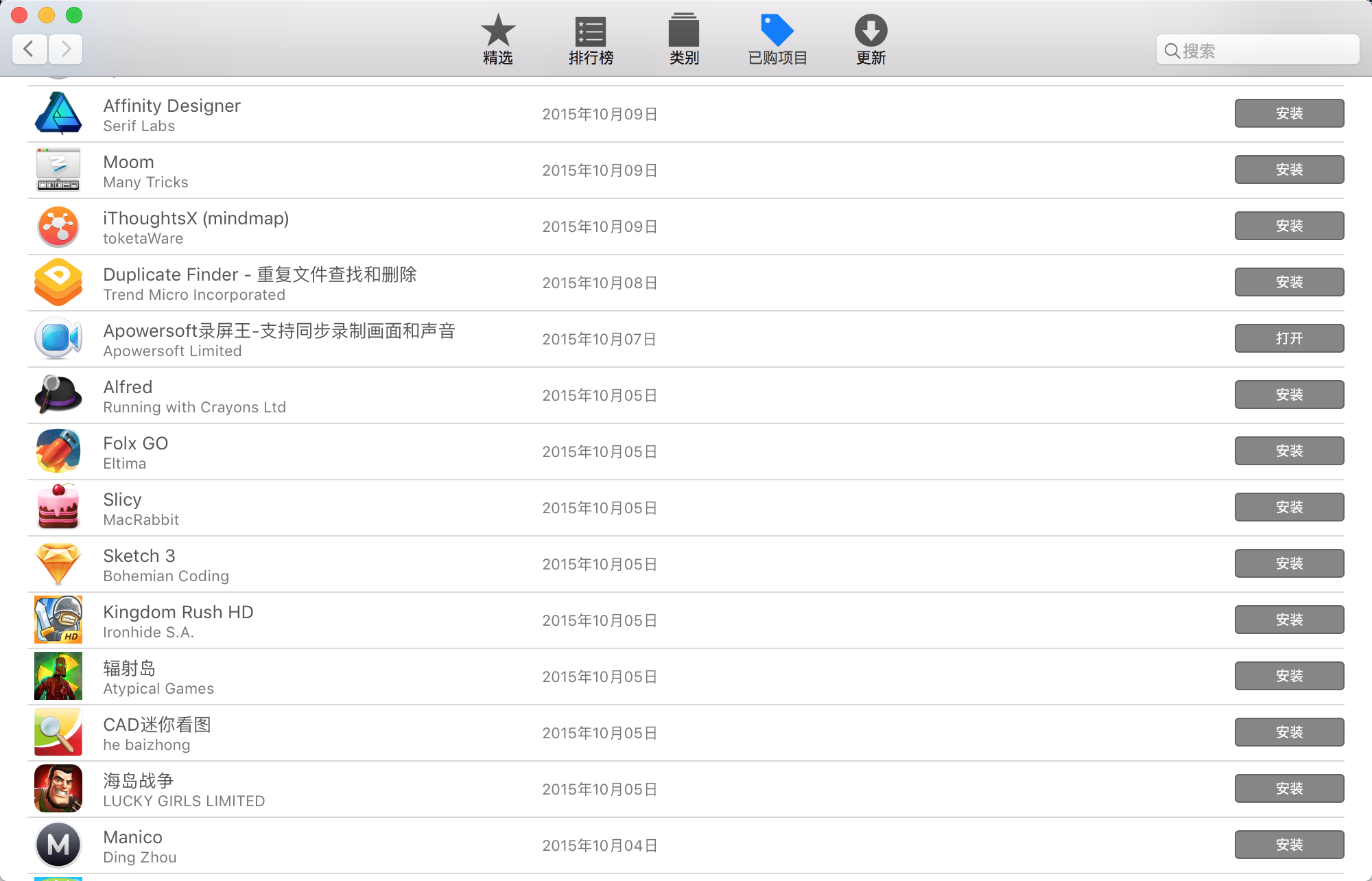Open the Categories (类别) tab
This screenshot has width=1372, height=881.
coord(683,39)
